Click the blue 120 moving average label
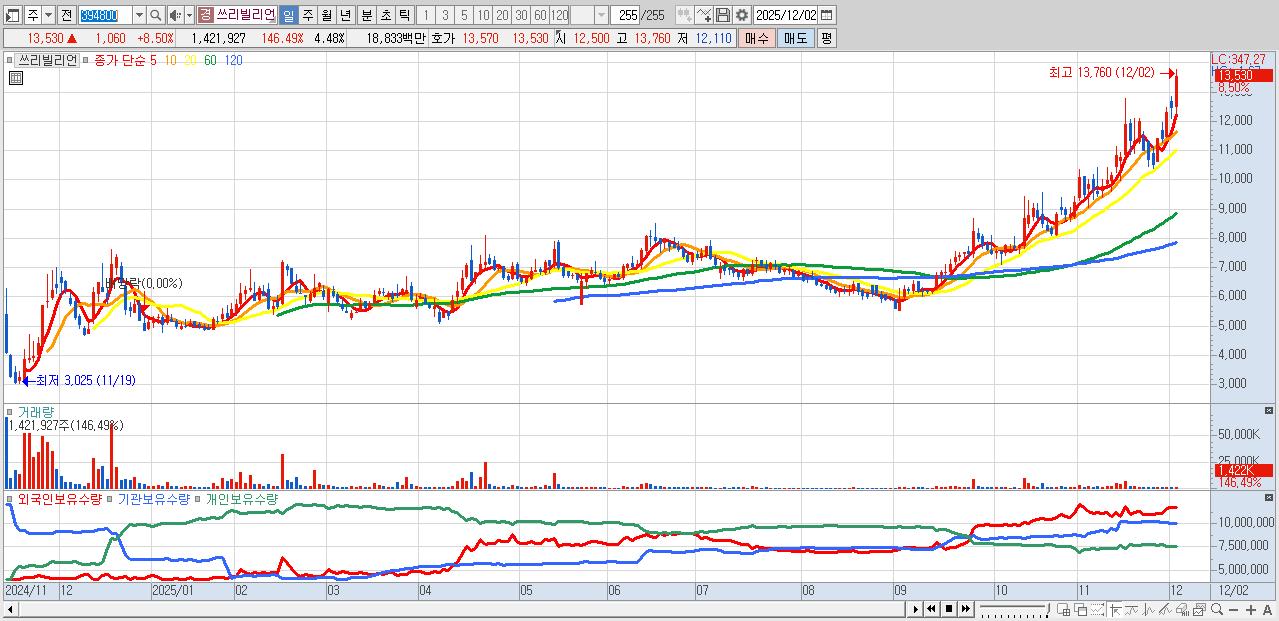Image resolution: width=1279 pixels, height=621 pixels. 233,60
